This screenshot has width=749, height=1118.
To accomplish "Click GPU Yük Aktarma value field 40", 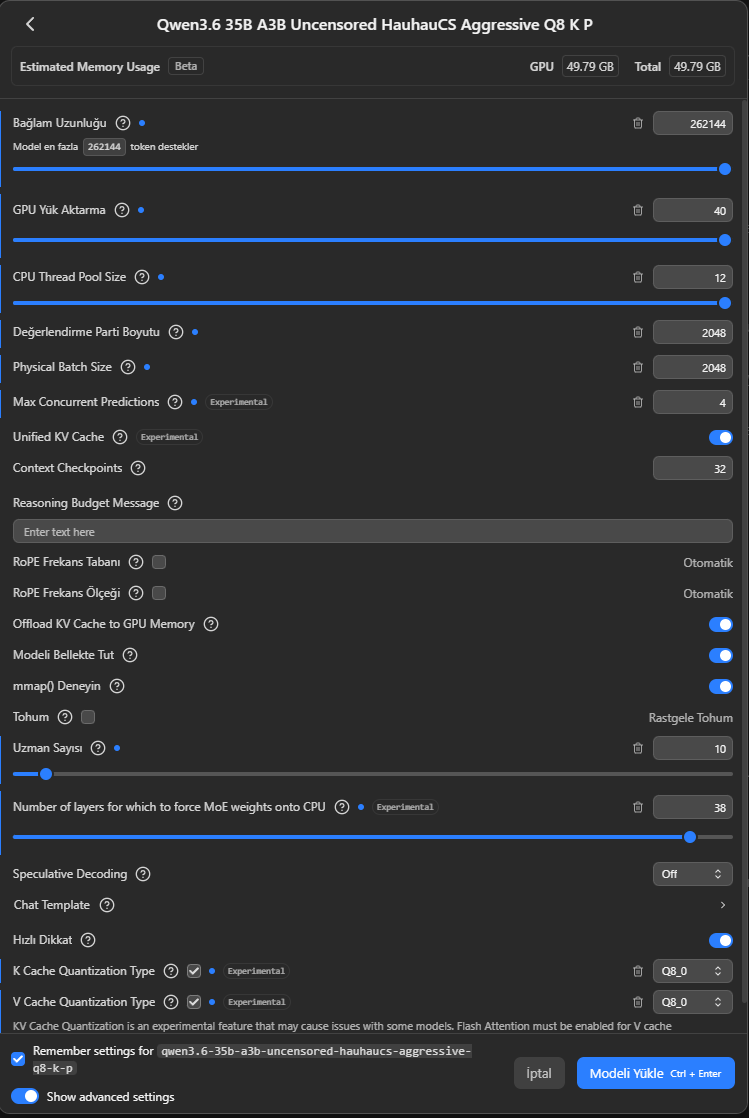I will pos(693,210).
